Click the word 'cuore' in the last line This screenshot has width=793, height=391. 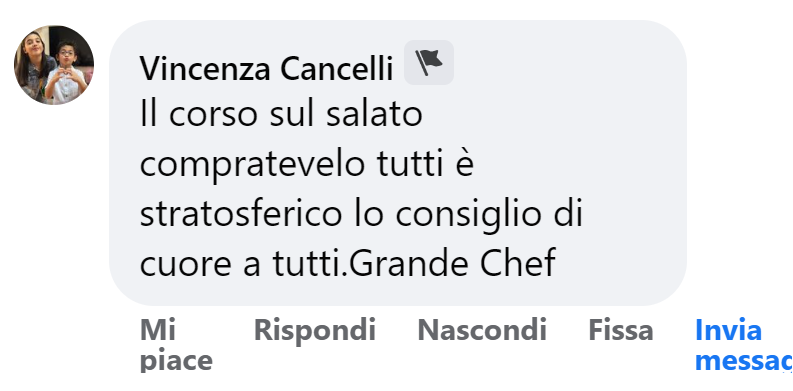[x=187, y=265]
